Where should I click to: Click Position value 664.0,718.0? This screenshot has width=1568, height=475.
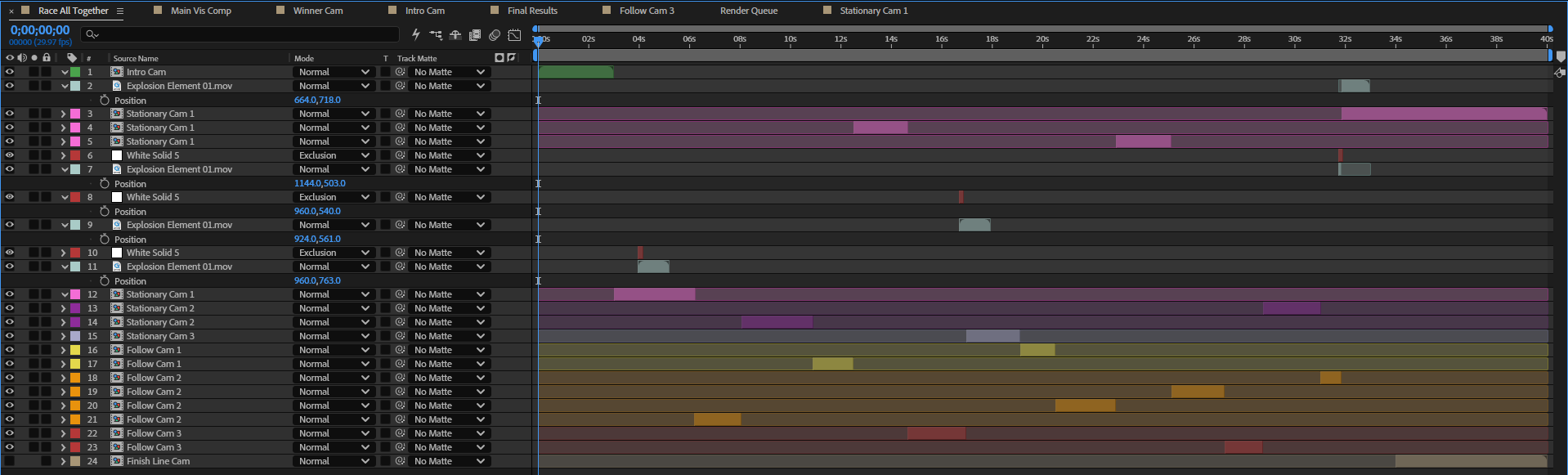tap(317, 100)
